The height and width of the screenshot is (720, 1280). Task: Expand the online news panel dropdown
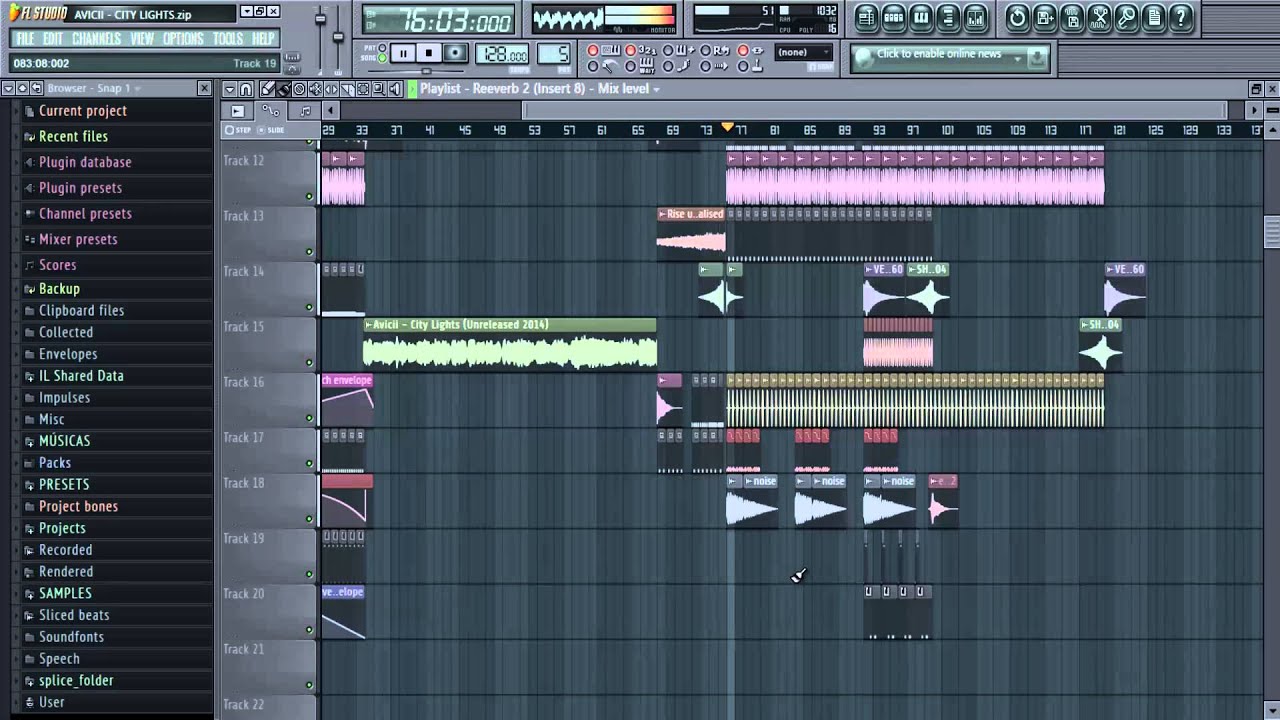coord(1017,59)
